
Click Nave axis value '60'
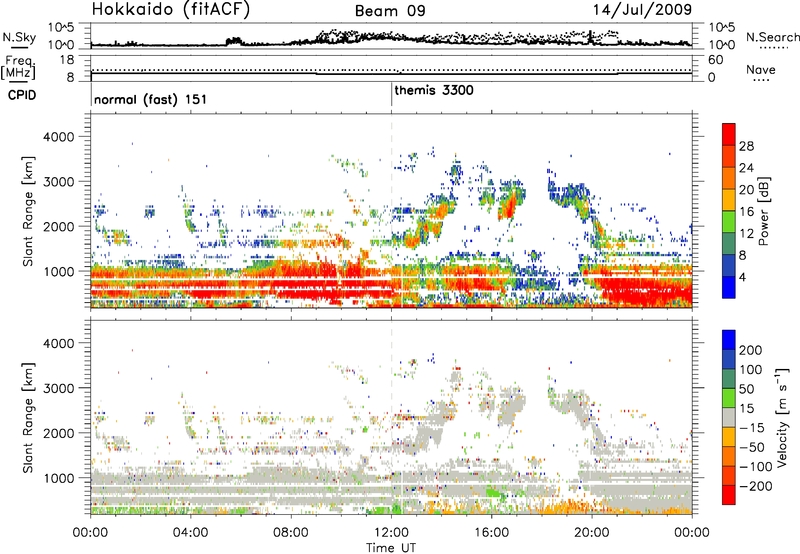(715, 60)
